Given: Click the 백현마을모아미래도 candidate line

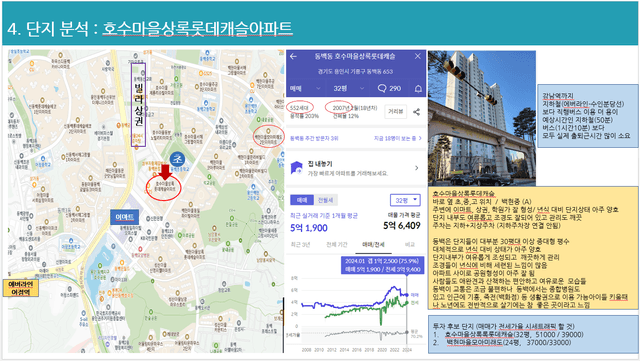Looking at the screenshot, I should pyautogui.click(x=508, y=343).
